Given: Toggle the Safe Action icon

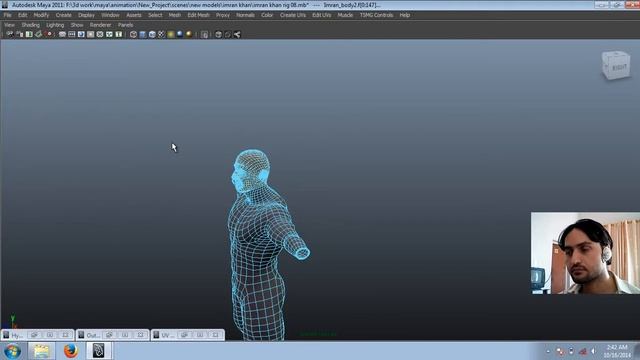Looking at the screenshot, I should click(109, 34).
